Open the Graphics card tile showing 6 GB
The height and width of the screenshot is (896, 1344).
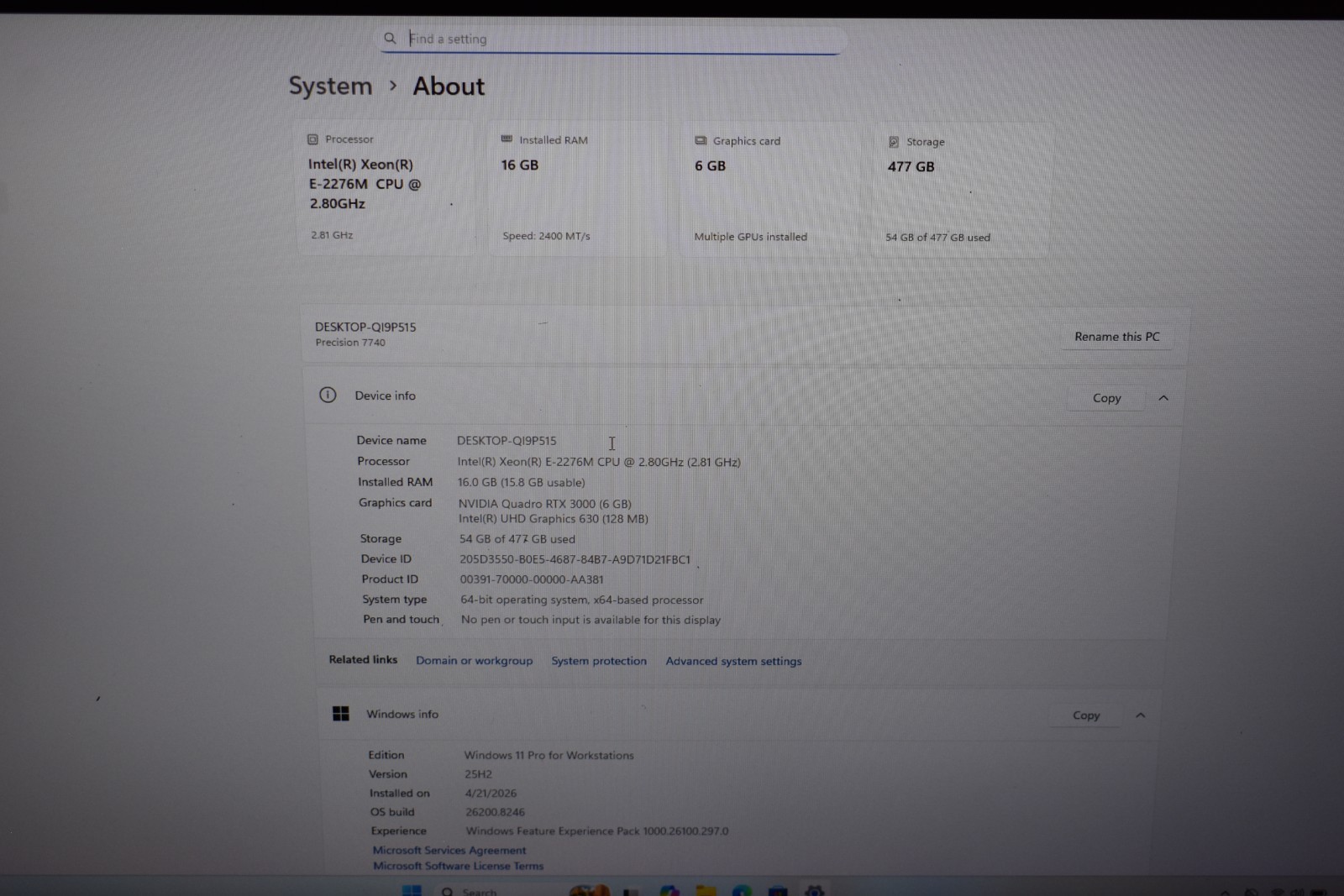coord(770,189)
